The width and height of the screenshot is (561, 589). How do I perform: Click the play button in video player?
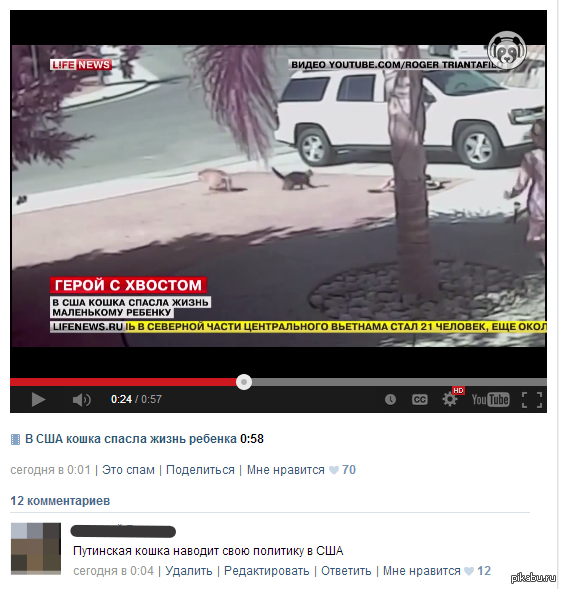[x=38, y=399]
